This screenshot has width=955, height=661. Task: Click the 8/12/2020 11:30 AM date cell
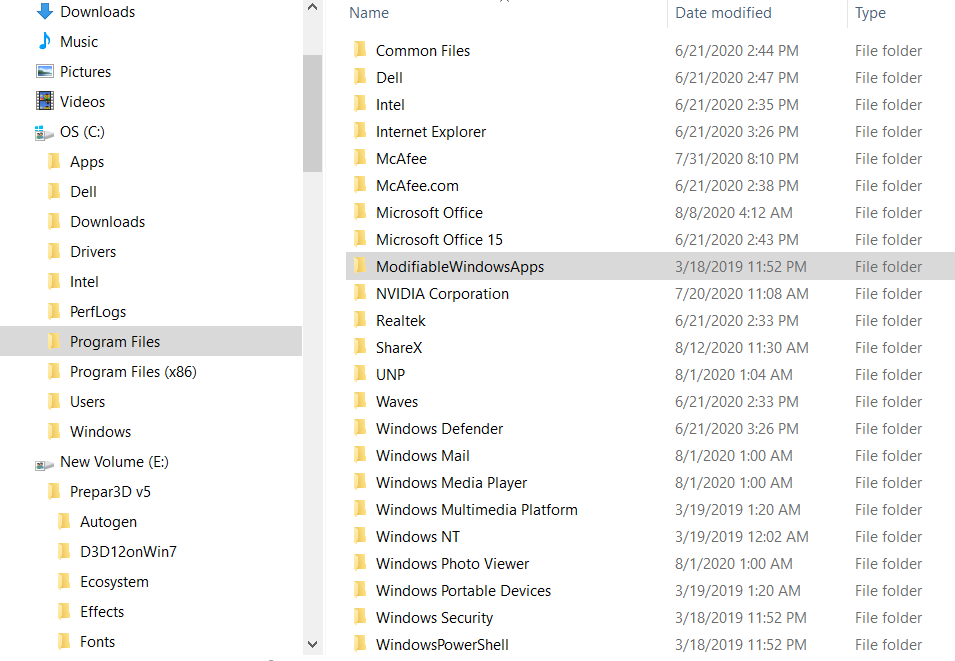pyautogui.click(x=741, y=348)
